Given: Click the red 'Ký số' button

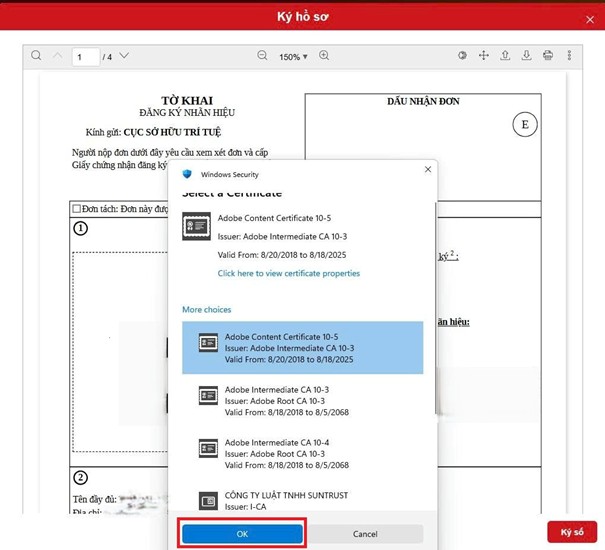Looking at the screenshot, I should pyautogui.click(x=572, y=532).
